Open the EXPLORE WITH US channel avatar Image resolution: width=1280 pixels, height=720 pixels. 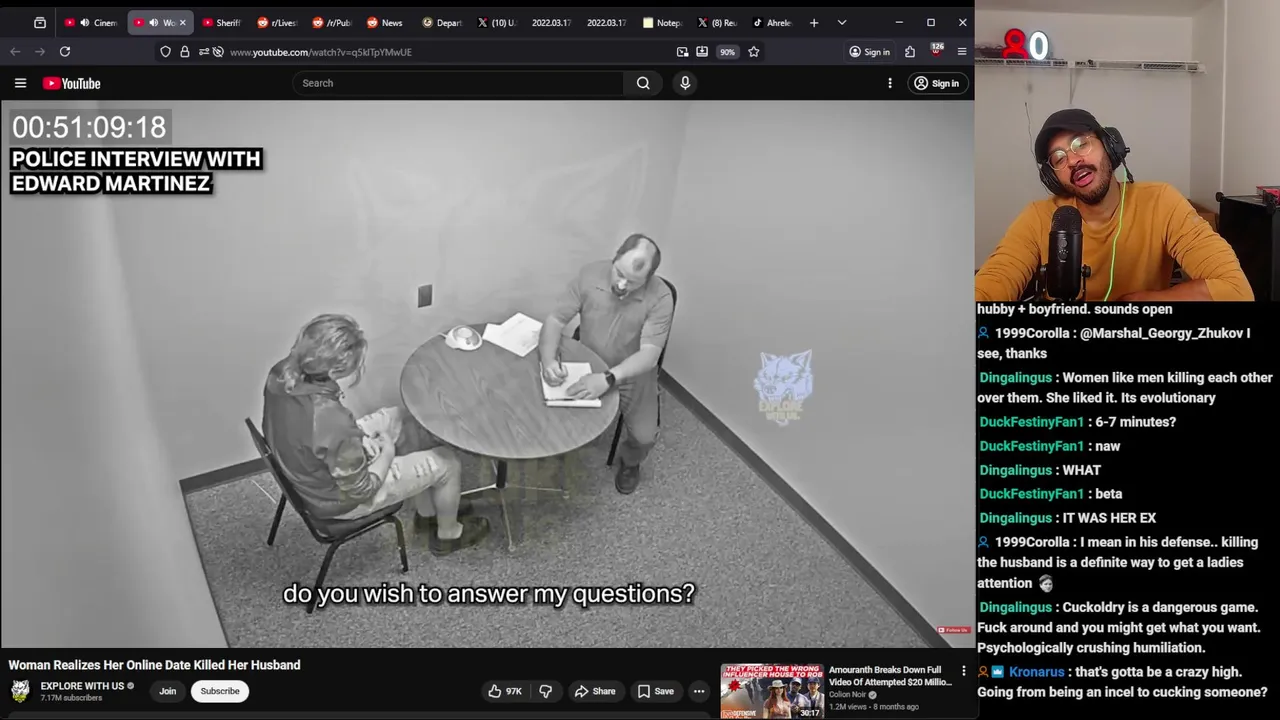(x=20, y=691)
